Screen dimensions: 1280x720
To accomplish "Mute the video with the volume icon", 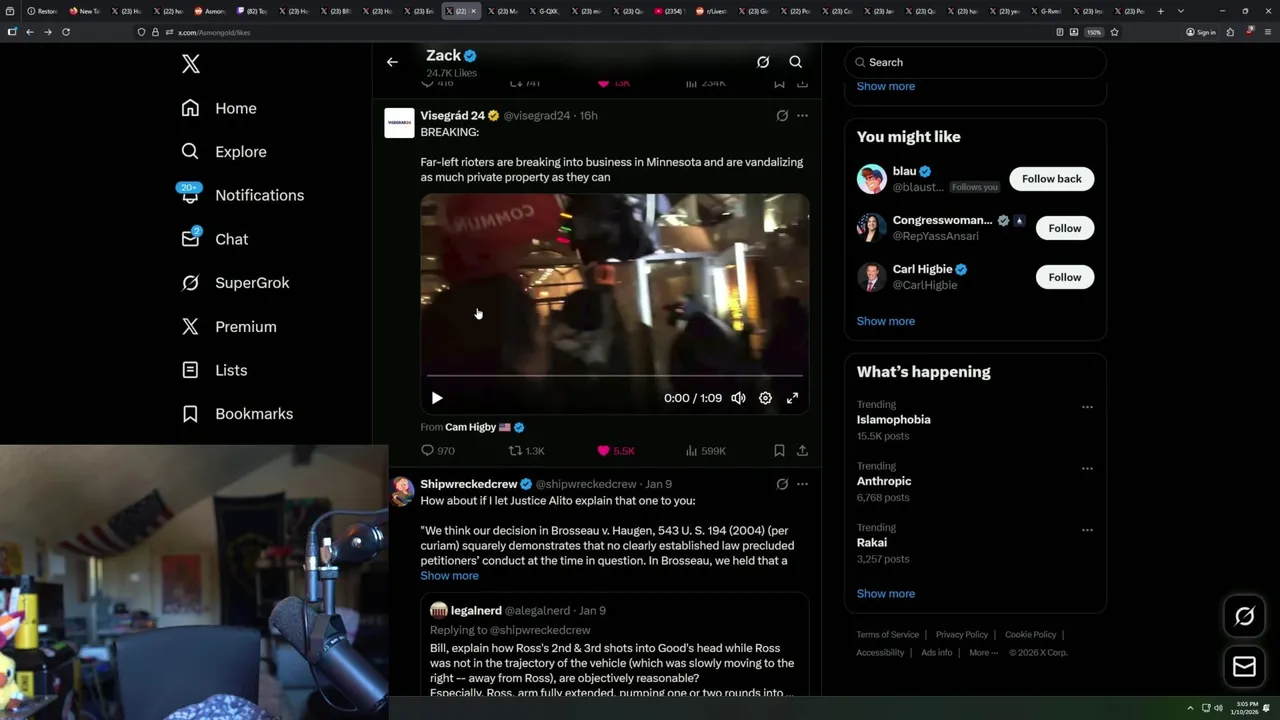I will point(738,398).
